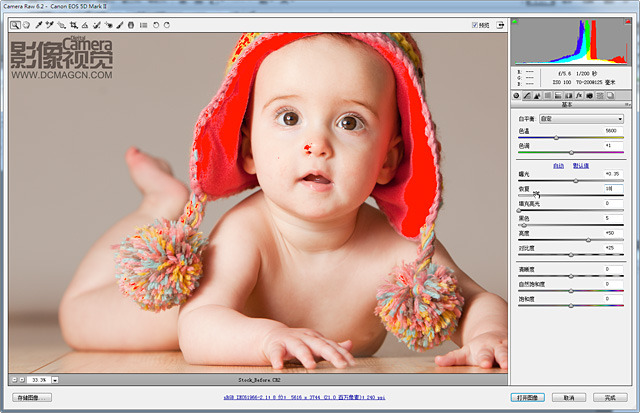This screenshot has width=640, height=413.
Task: Select the Crop tool
Action: pyautogui.click(x=74, y=24)
